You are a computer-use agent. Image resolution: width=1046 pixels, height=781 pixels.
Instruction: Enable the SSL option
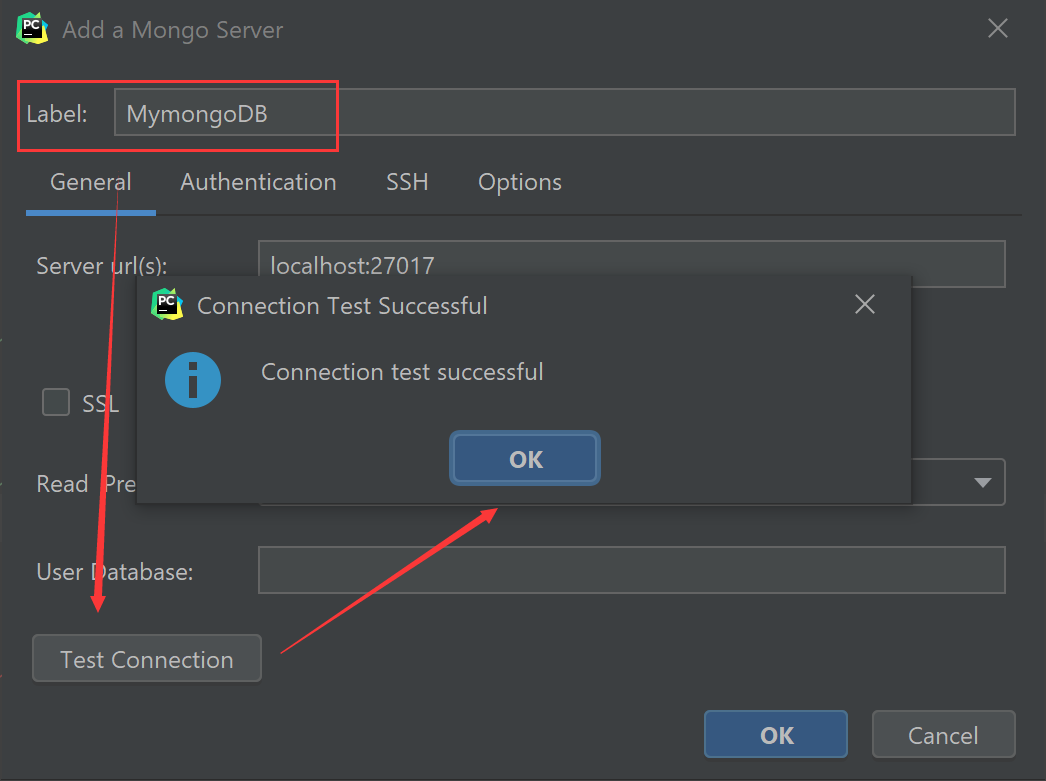[x=55, y=402]
